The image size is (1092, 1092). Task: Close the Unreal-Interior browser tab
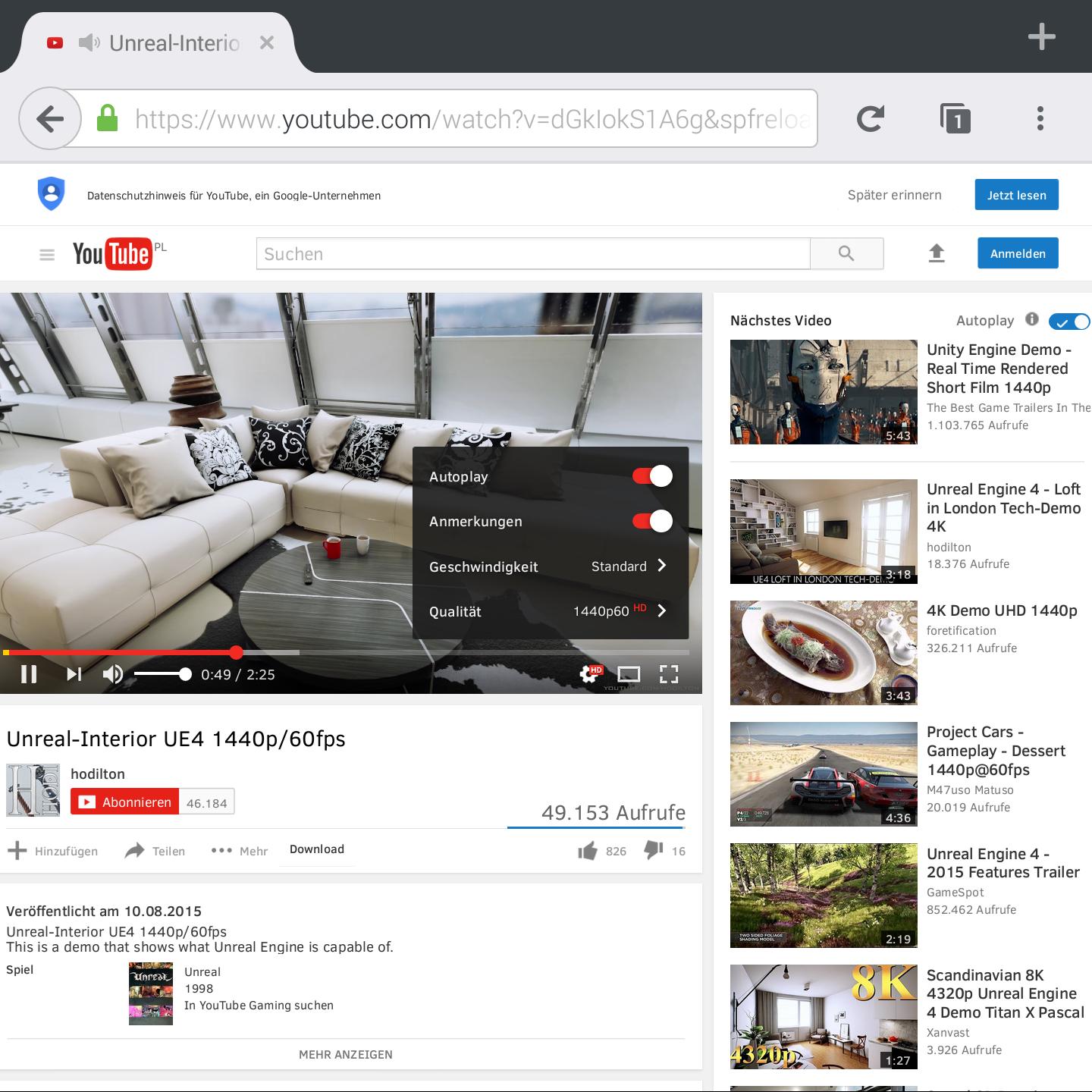coord(266,43)
